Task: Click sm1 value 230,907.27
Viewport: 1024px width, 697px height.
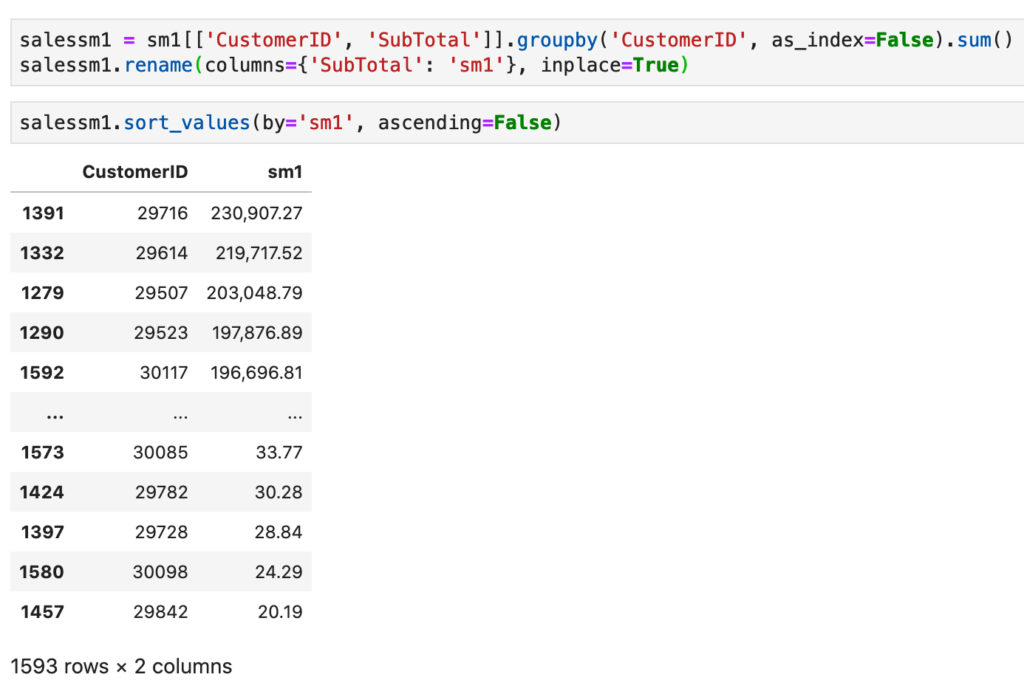Action: pos(257,213)
